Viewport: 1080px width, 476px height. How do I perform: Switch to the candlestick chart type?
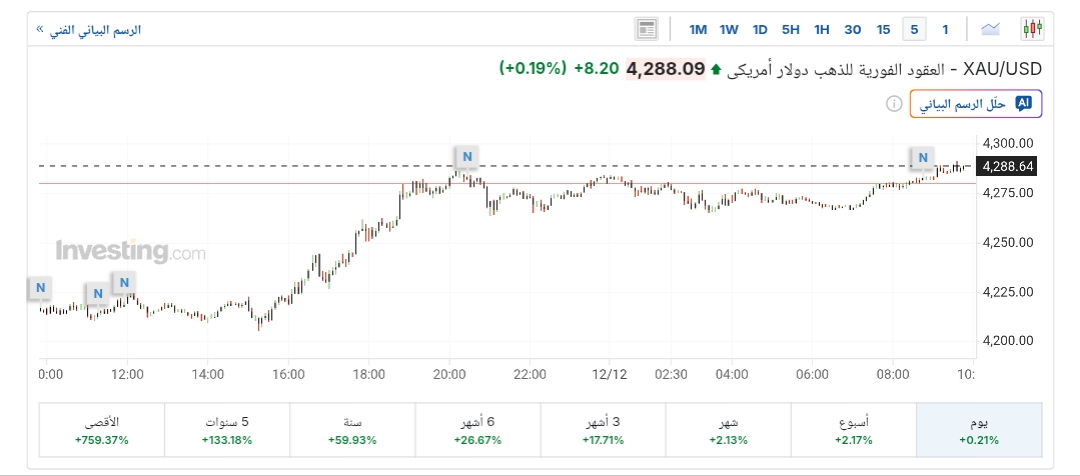pos(1031,29)
